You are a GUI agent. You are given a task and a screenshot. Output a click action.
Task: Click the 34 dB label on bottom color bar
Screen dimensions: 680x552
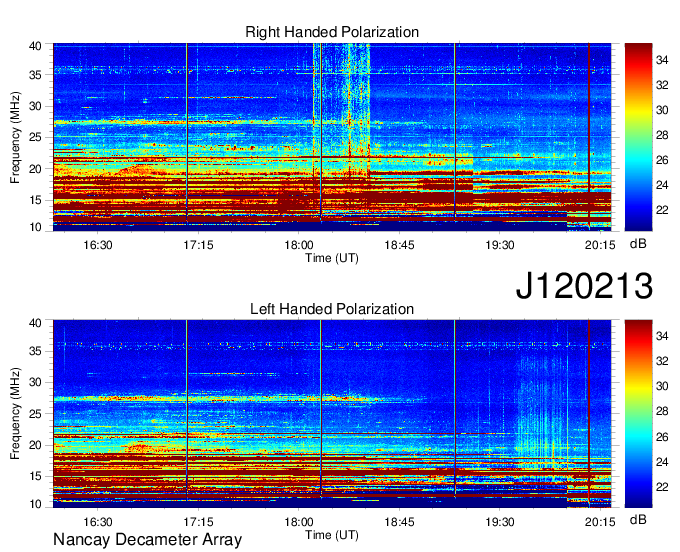tap(662, 336)
